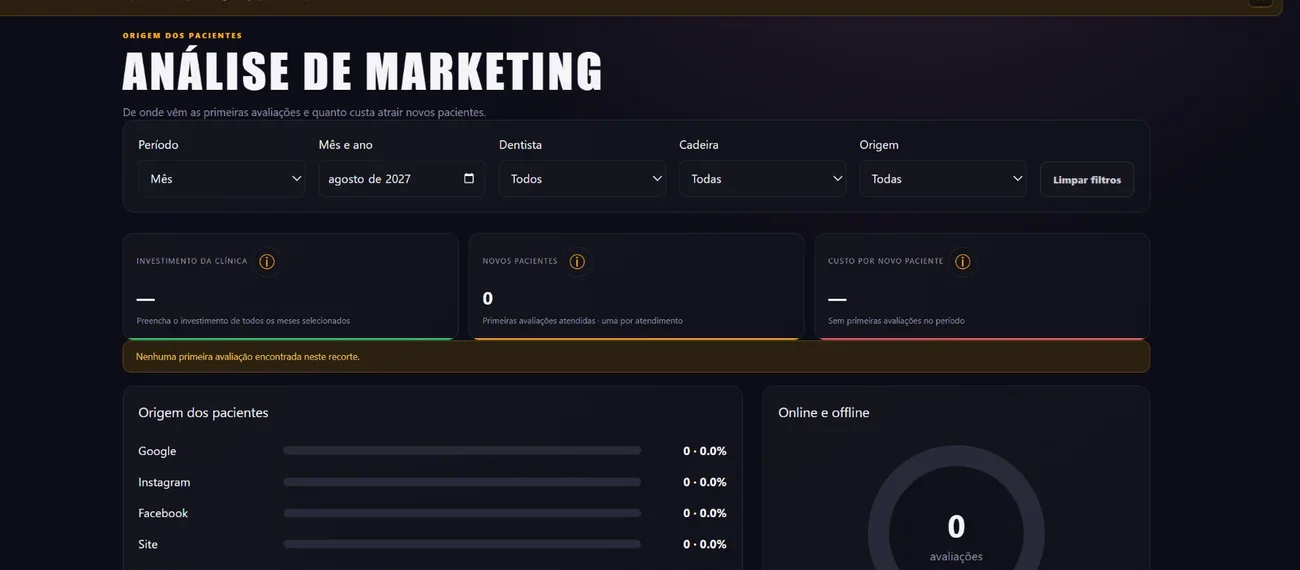Click the Novos Pacientes card label

520,261
